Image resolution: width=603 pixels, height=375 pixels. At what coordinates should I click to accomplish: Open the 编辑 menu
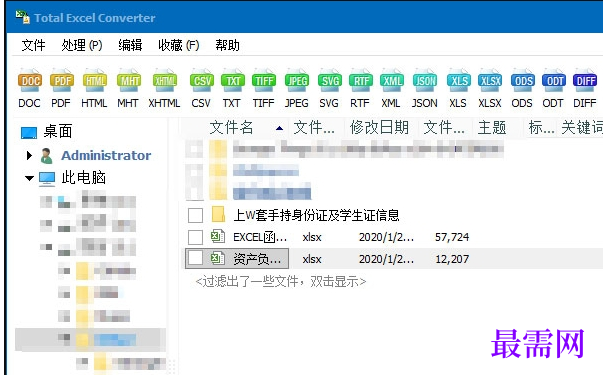point(130,45)
